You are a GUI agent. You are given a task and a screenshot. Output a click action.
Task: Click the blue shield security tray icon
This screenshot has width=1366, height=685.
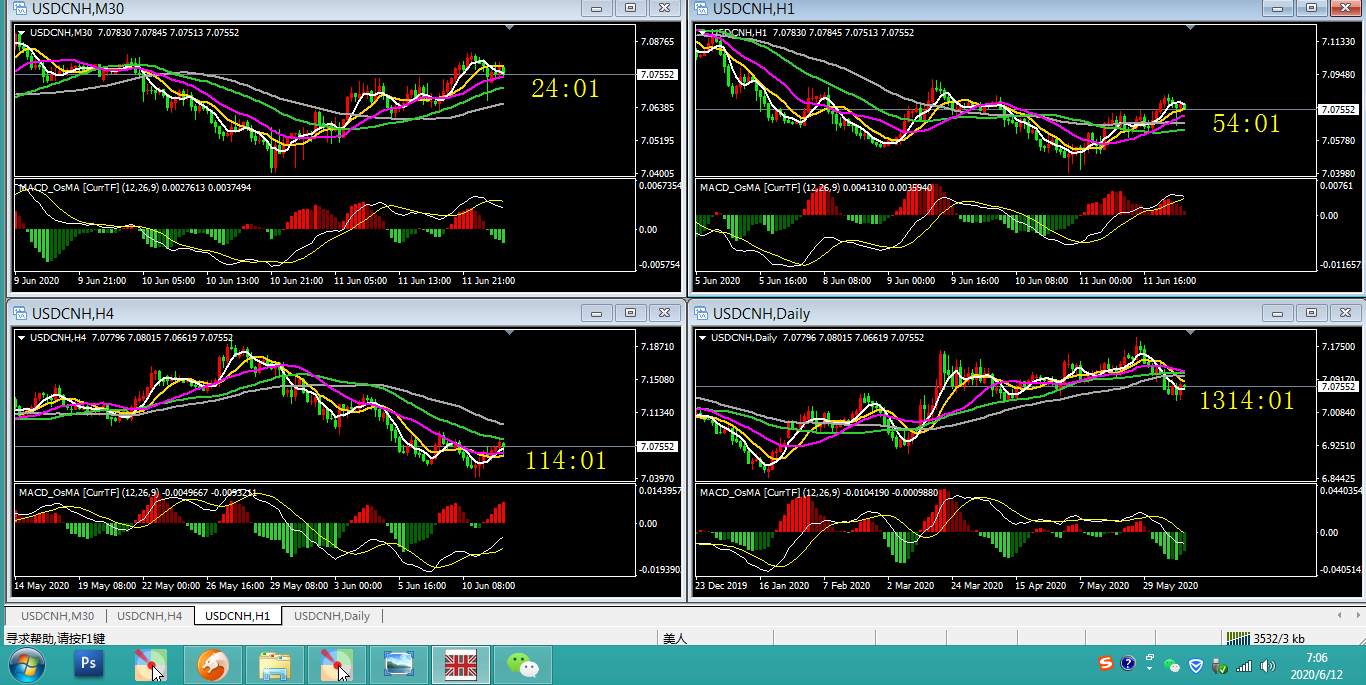[1195, 665]
